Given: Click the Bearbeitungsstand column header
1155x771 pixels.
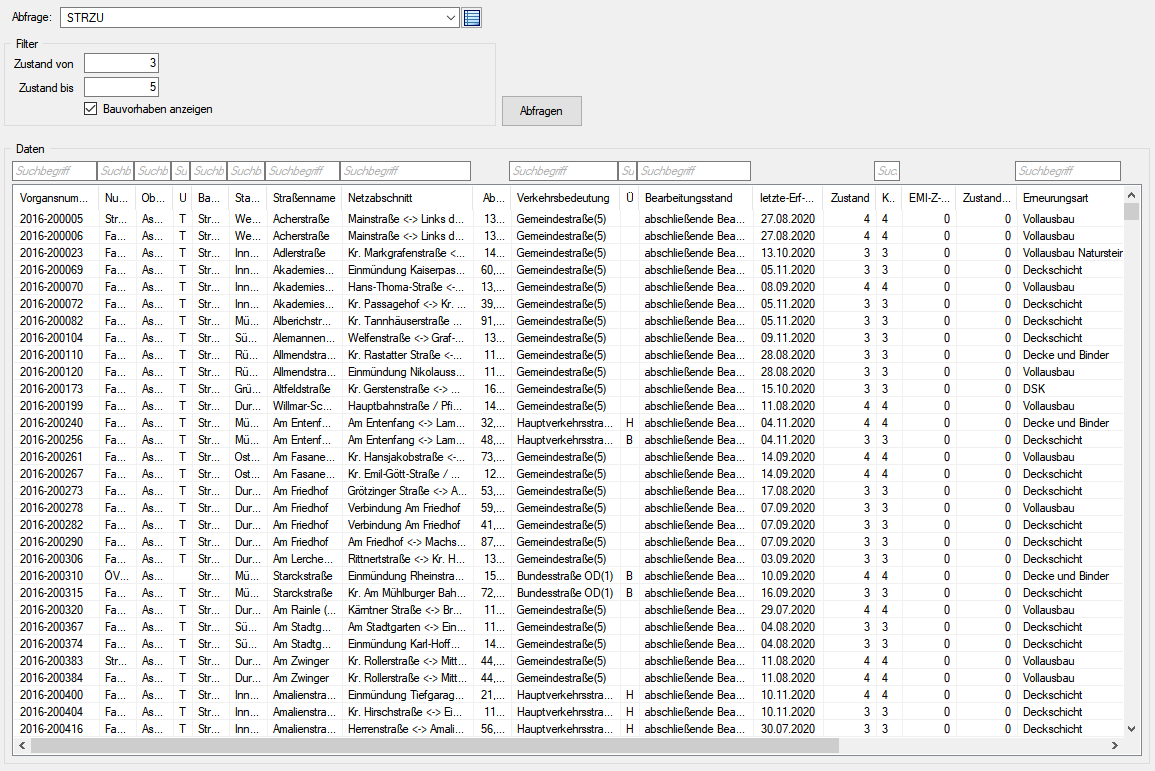Looking at the screenshot, I should [695, 198].
